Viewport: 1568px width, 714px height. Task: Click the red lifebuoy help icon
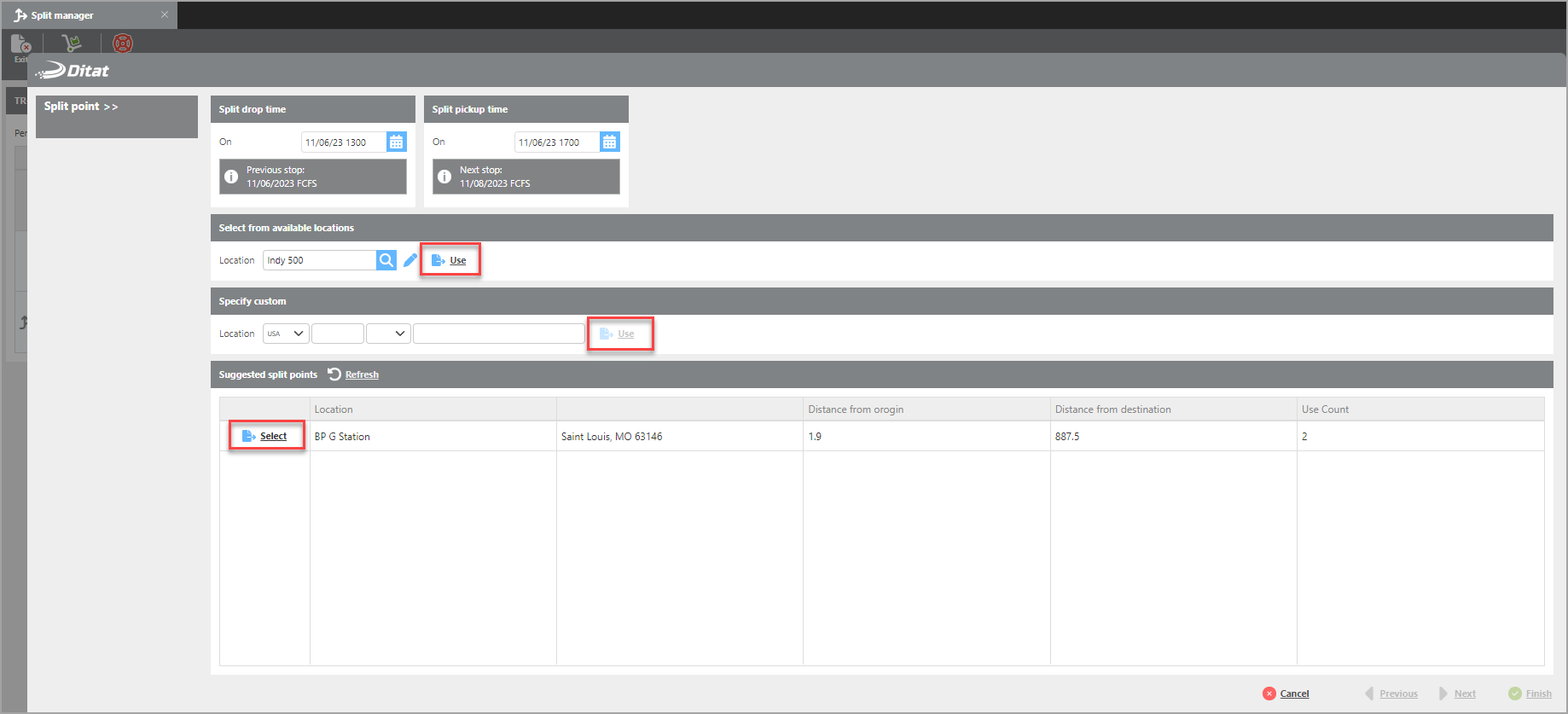click(123, 43)
